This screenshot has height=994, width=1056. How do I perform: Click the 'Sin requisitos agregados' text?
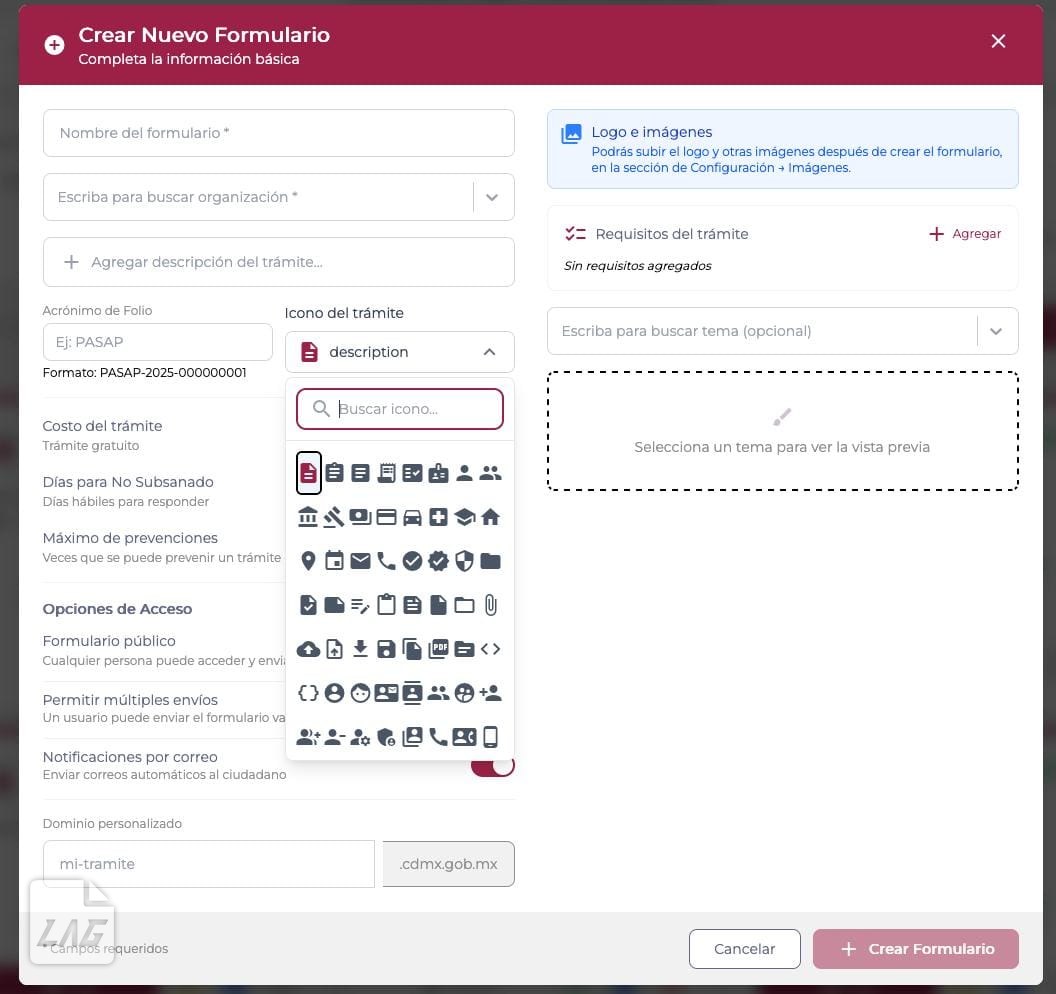638,266
